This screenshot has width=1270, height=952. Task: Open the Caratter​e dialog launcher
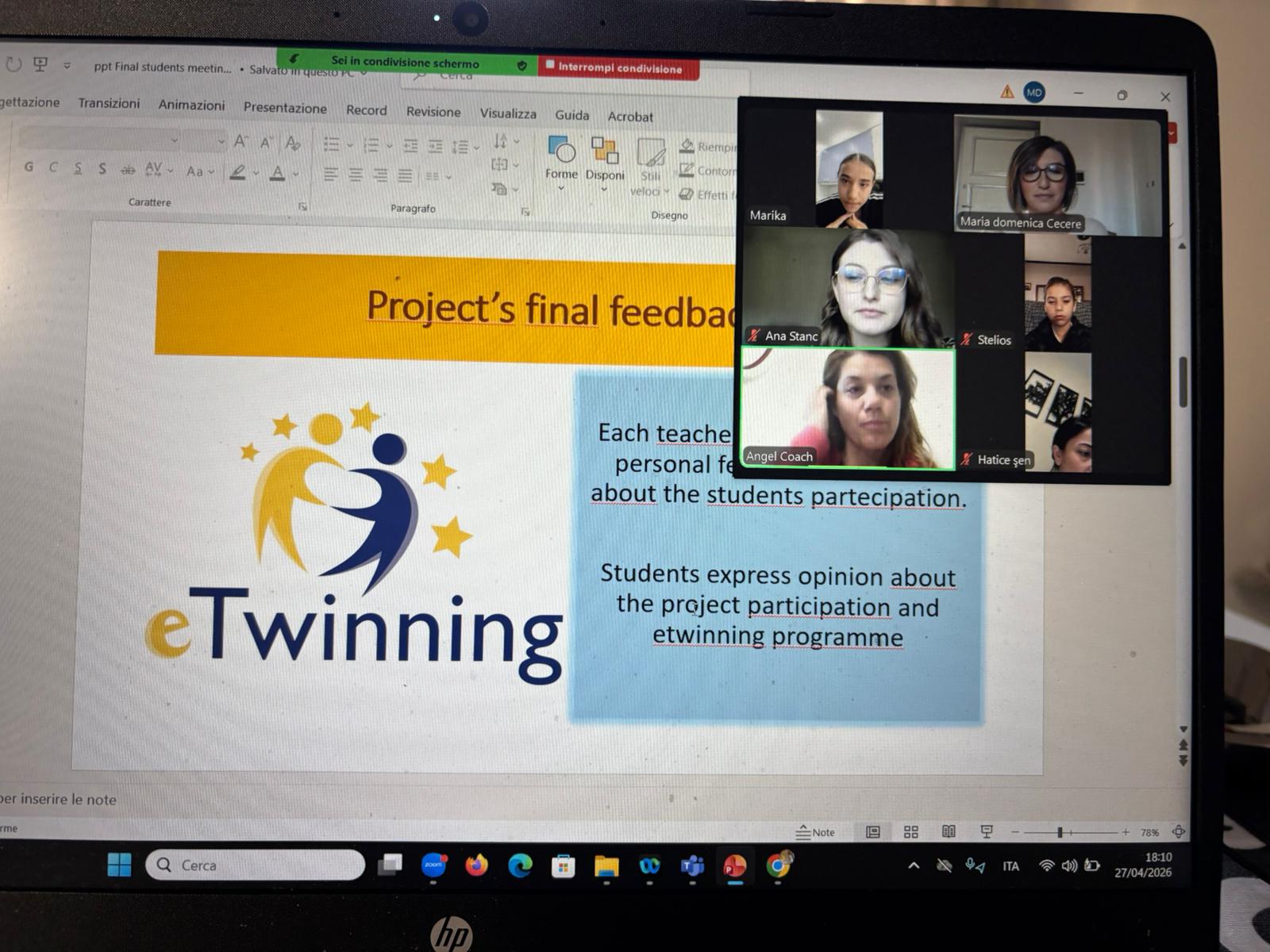point(302,207)
